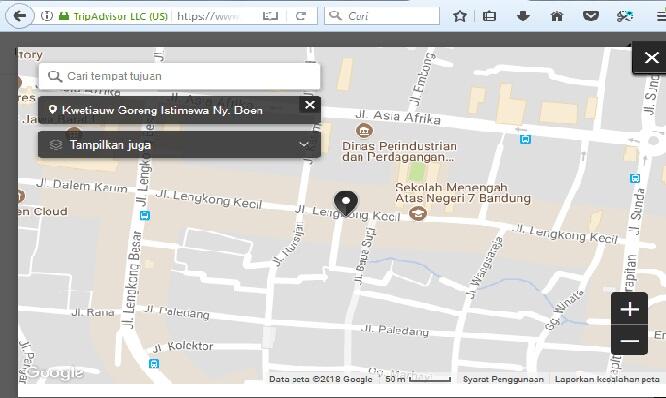The image size is (666, 398).
Task: Open site information icon in address bar
Action: pos(47,16)
